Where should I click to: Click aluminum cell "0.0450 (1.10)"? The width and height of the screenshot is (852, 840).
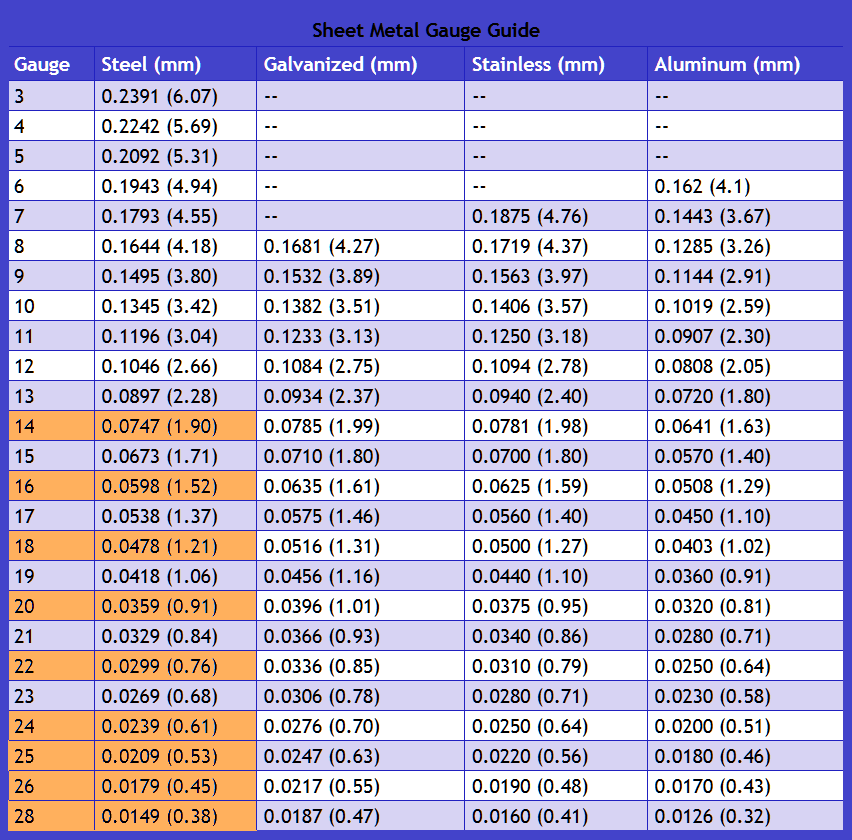point(745,516)
